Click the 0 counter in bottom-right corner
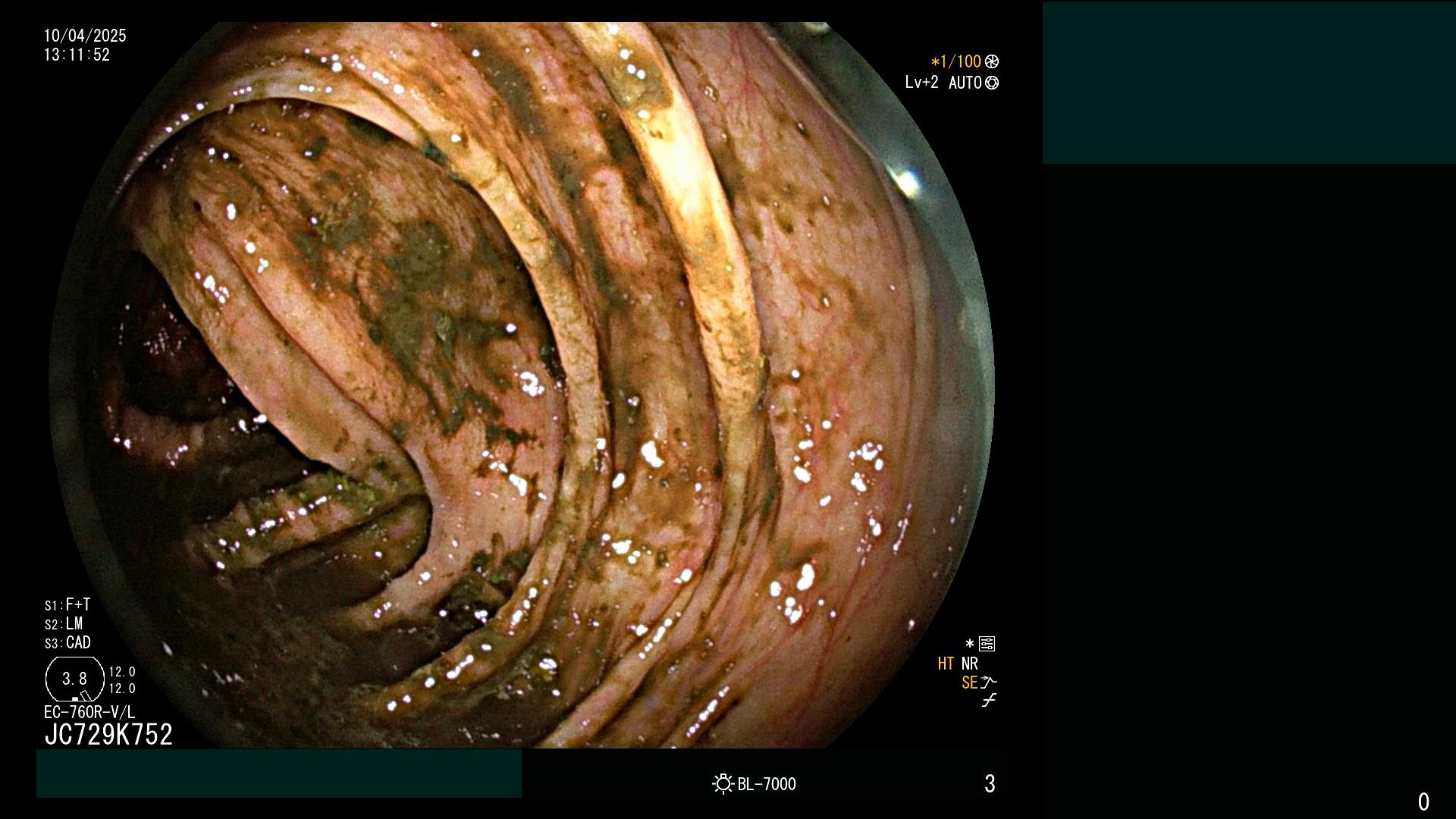Viewport: 1456px width, 819px height. point(1423,802)
